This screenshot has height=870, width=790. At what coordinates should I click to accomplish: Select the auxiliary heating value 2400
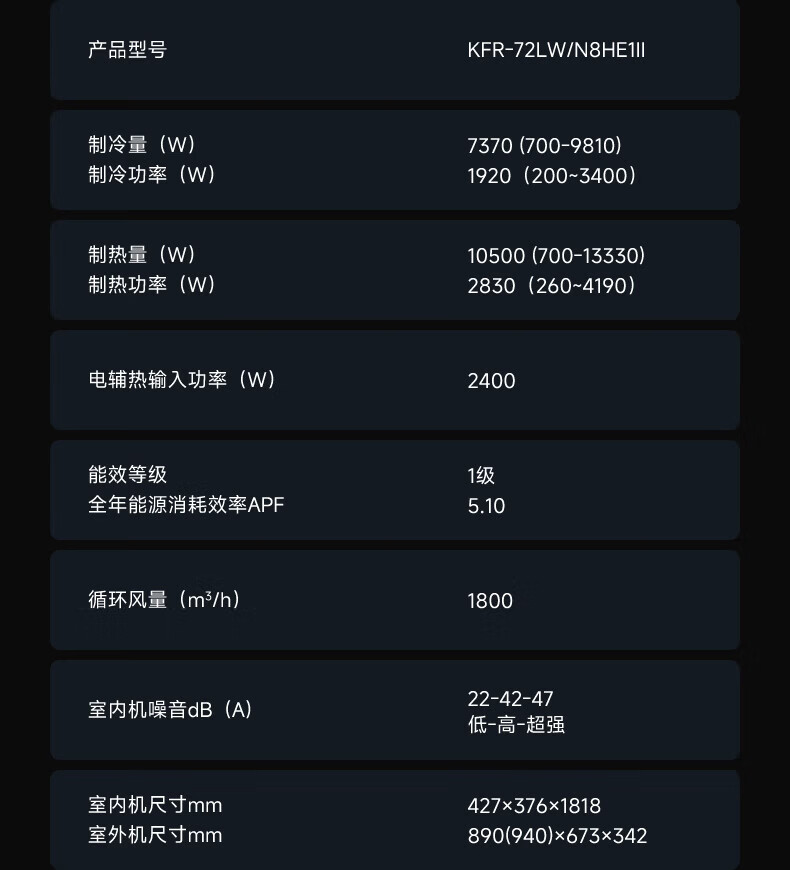click(491, 381)
